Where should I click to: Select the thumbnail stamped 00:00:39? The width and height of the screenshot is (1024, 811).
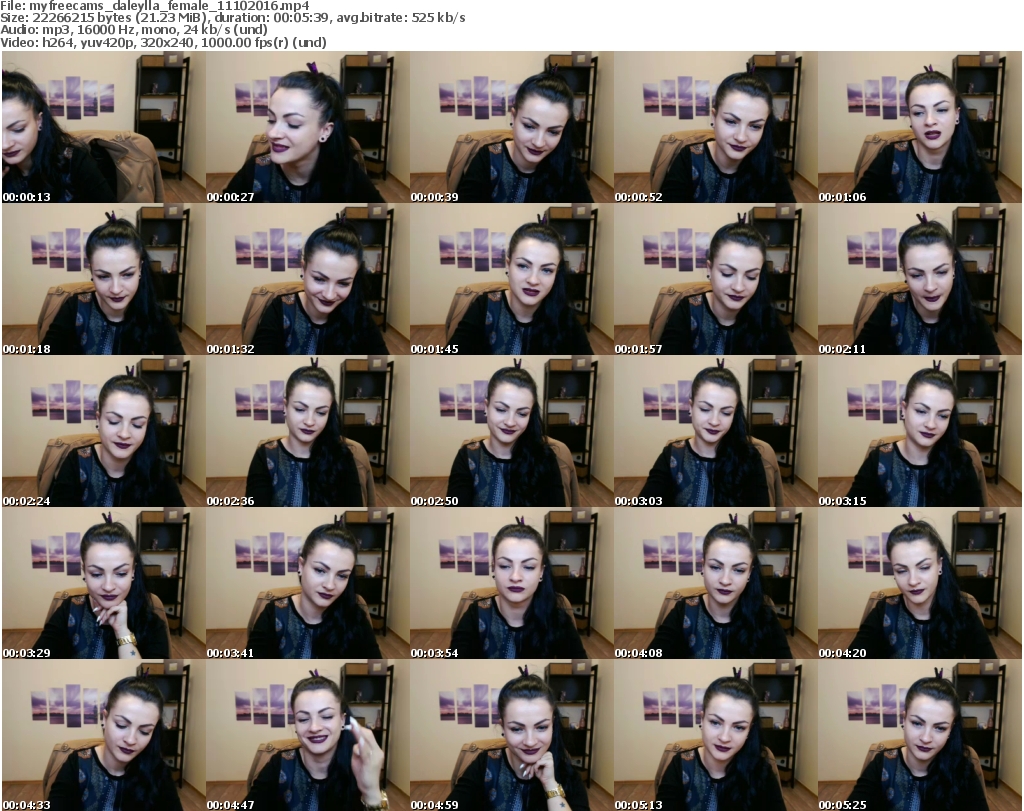(x=511, y=127)
